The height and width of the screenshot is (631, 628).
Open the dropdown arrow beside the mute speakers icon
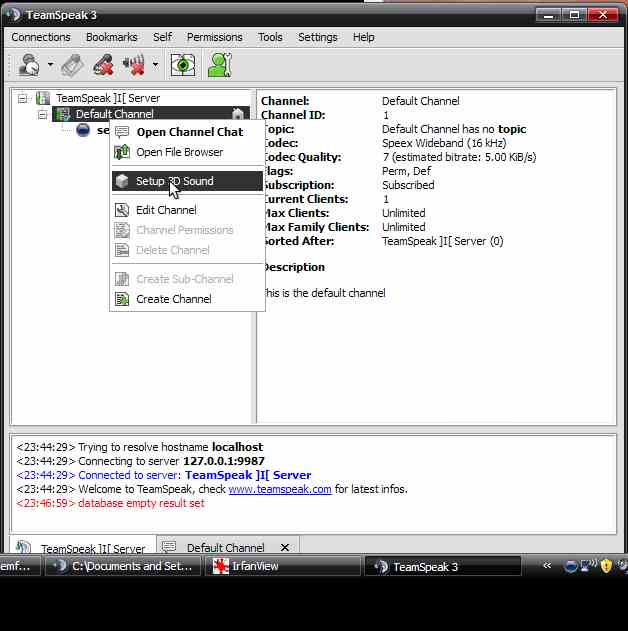point(155,64)
